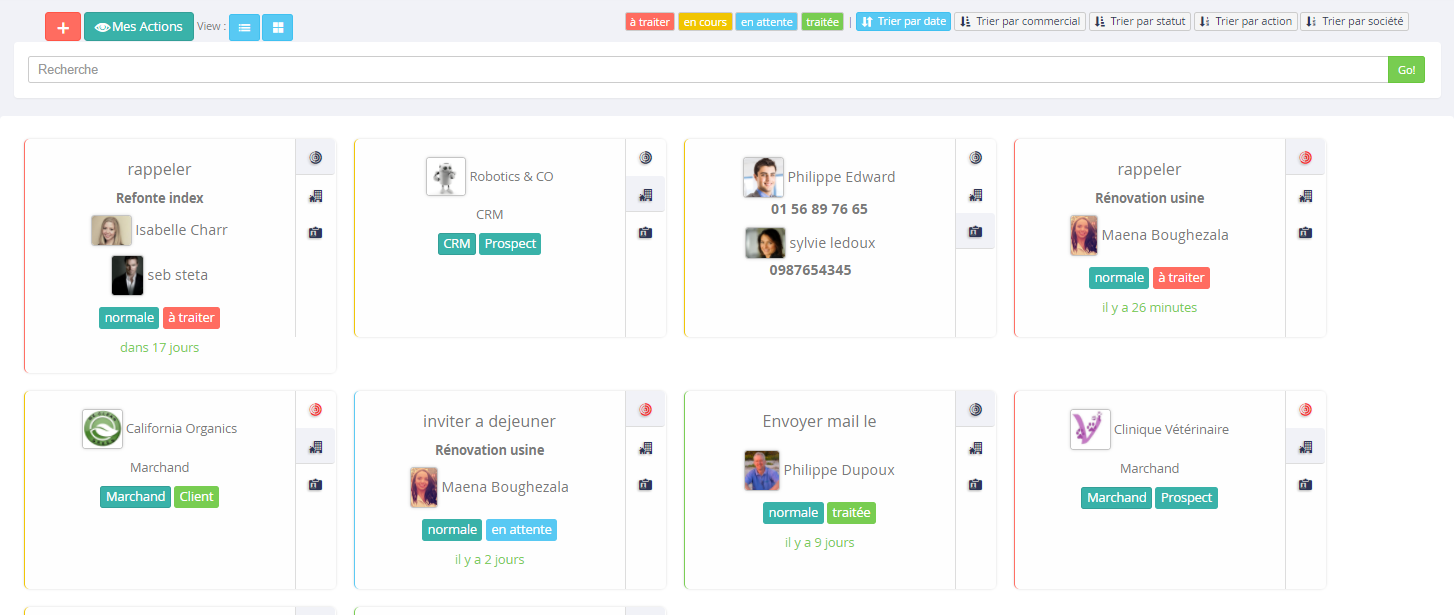Viewport: 1454px width, 616px height.
Task: Click Philippe Edward's profile photo
Action: [x=763, y=177]
